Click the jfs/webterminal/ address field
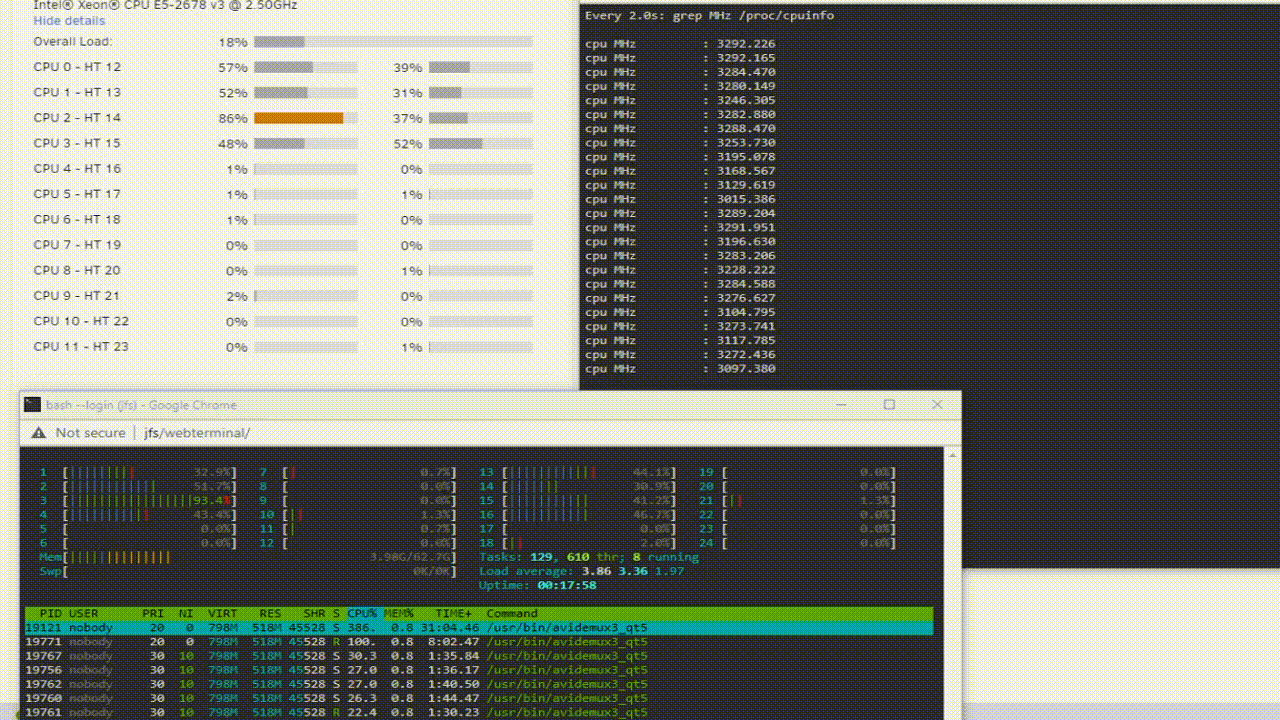Image resolution: width=1280 pixels, height=720 pixels. pyautogui.click(x=197, y=433)
